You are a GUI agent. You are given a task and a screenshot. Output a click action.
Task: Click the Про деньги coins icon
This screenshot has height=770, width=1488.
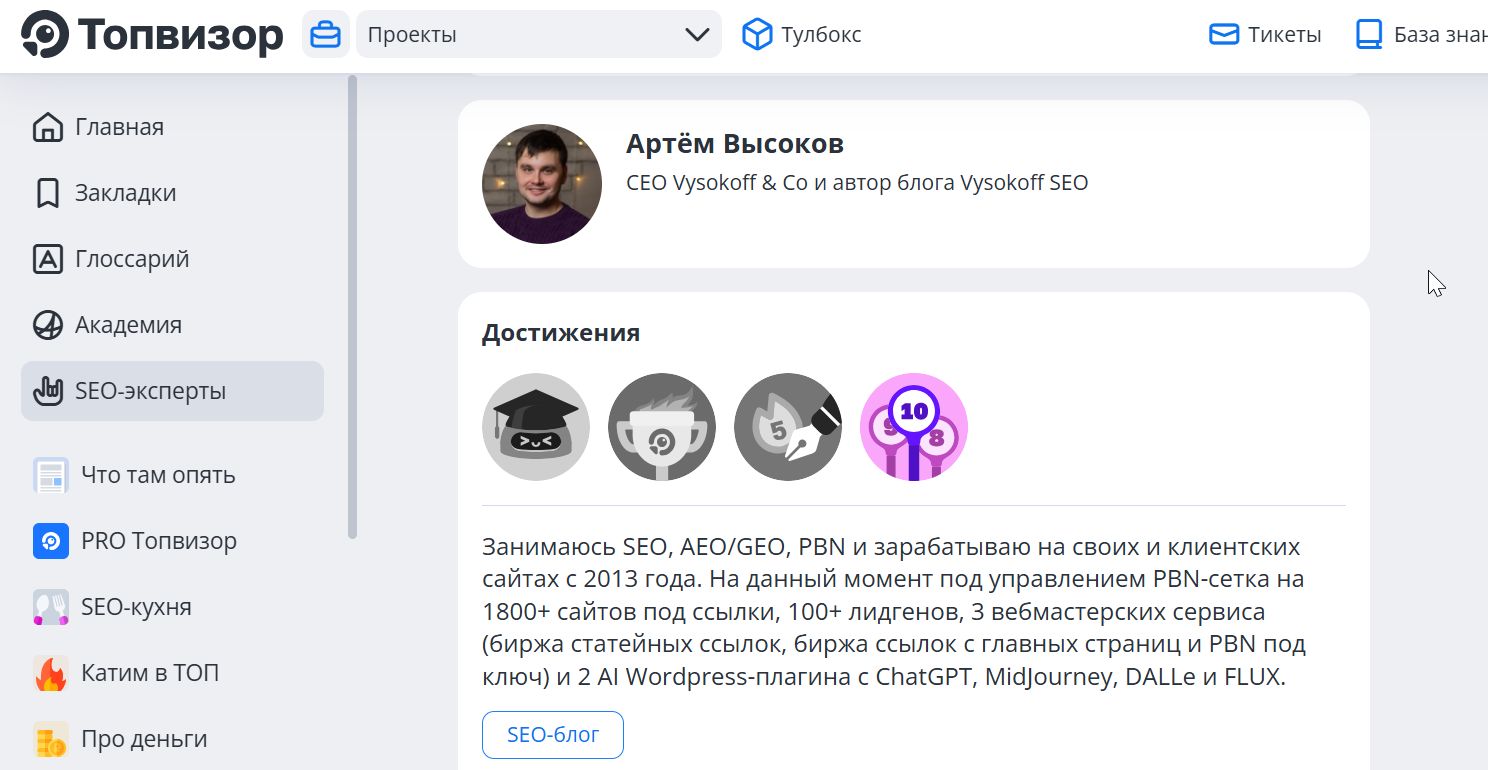pos(51,739)
